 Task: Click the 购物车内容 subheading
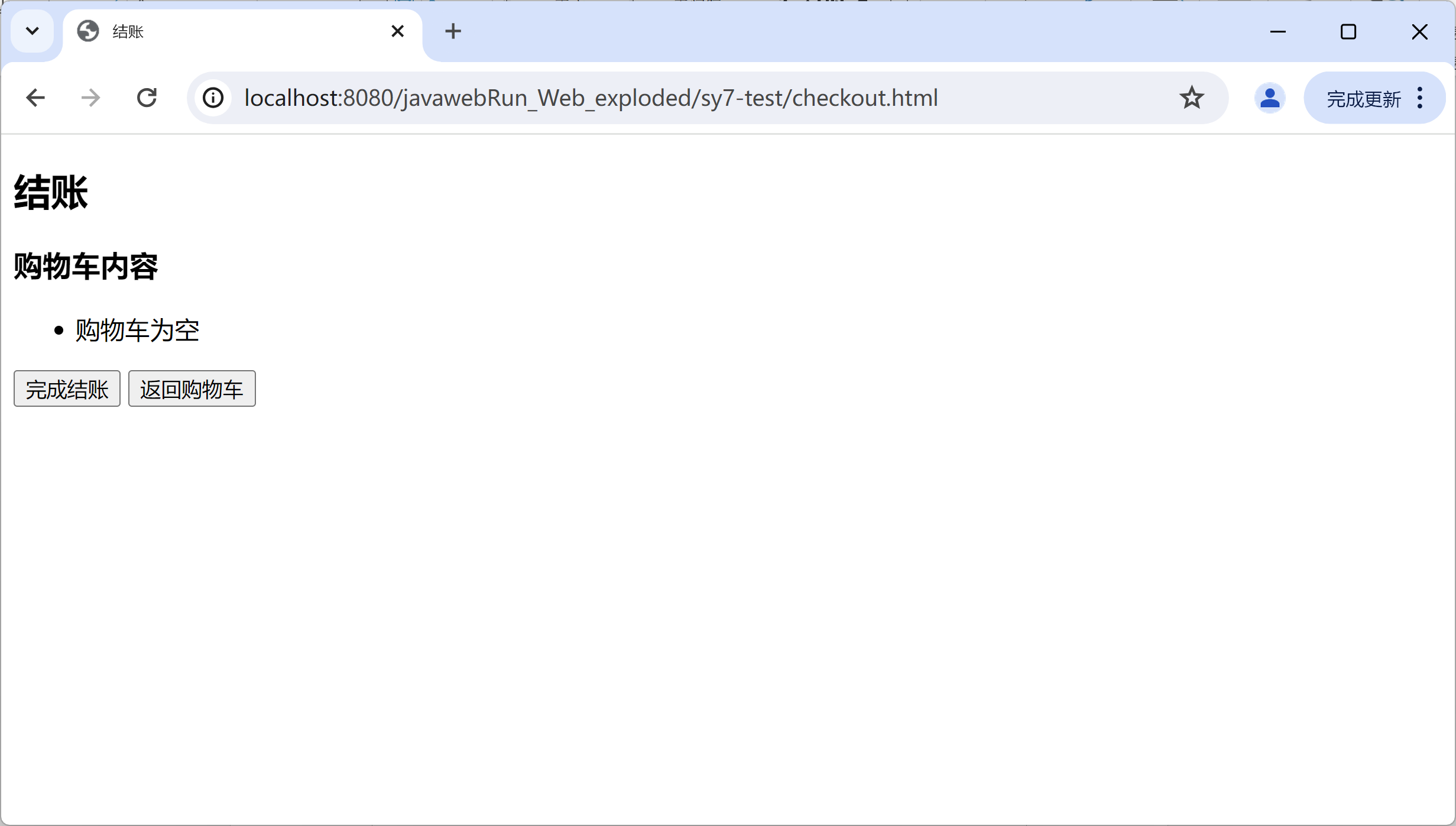pos(86,267)
